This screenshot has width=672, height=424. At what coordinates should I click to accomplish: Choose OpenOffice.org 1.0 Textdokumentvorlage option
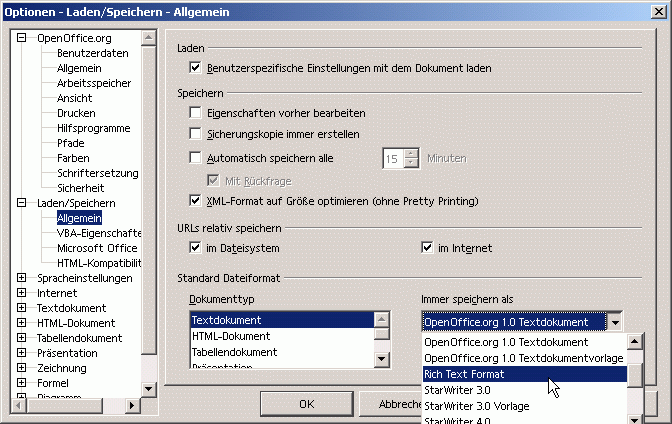coord(525,358)
